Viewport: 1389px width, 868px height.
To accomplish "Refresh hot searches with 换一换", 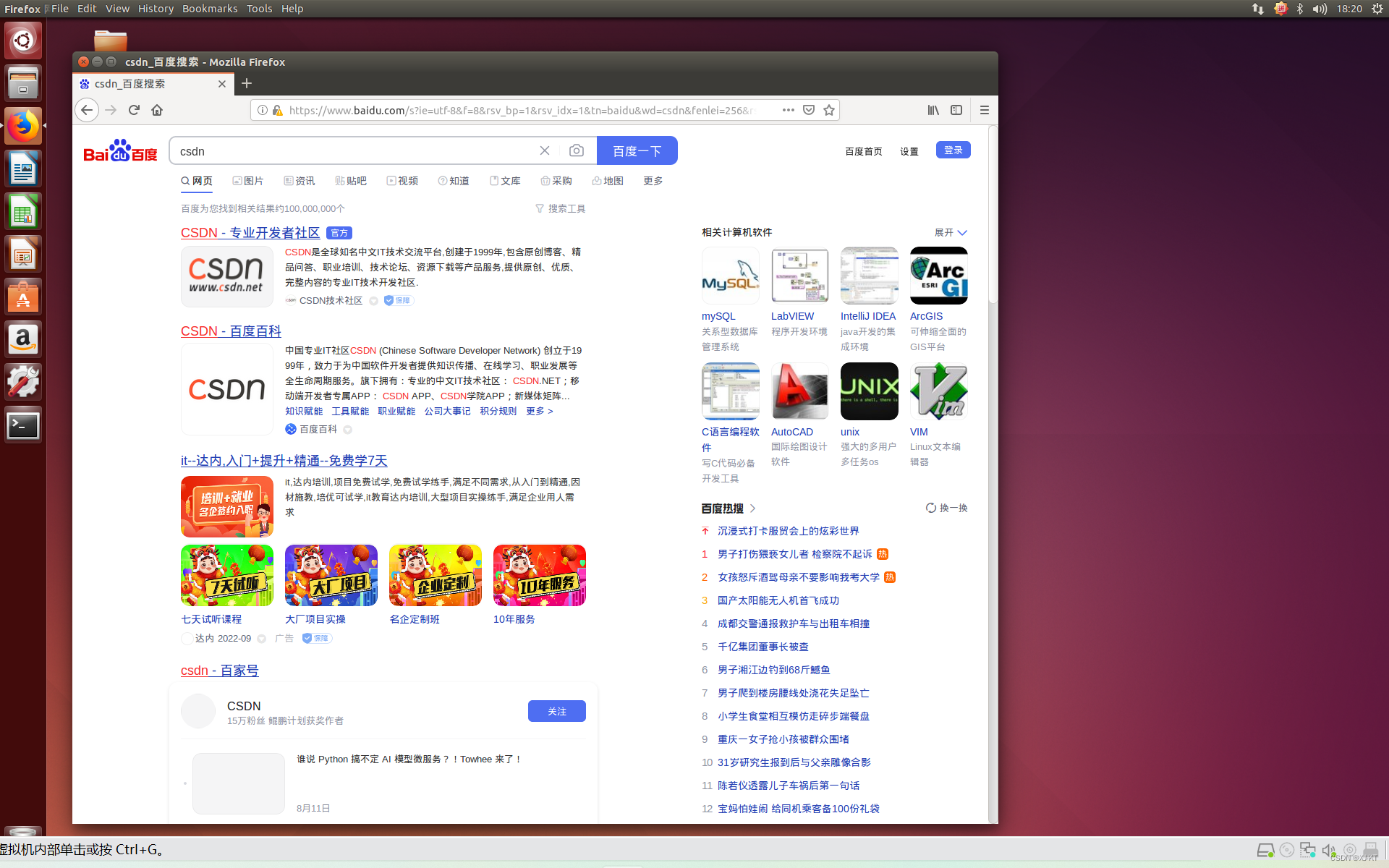I will (x=947, y=508).
